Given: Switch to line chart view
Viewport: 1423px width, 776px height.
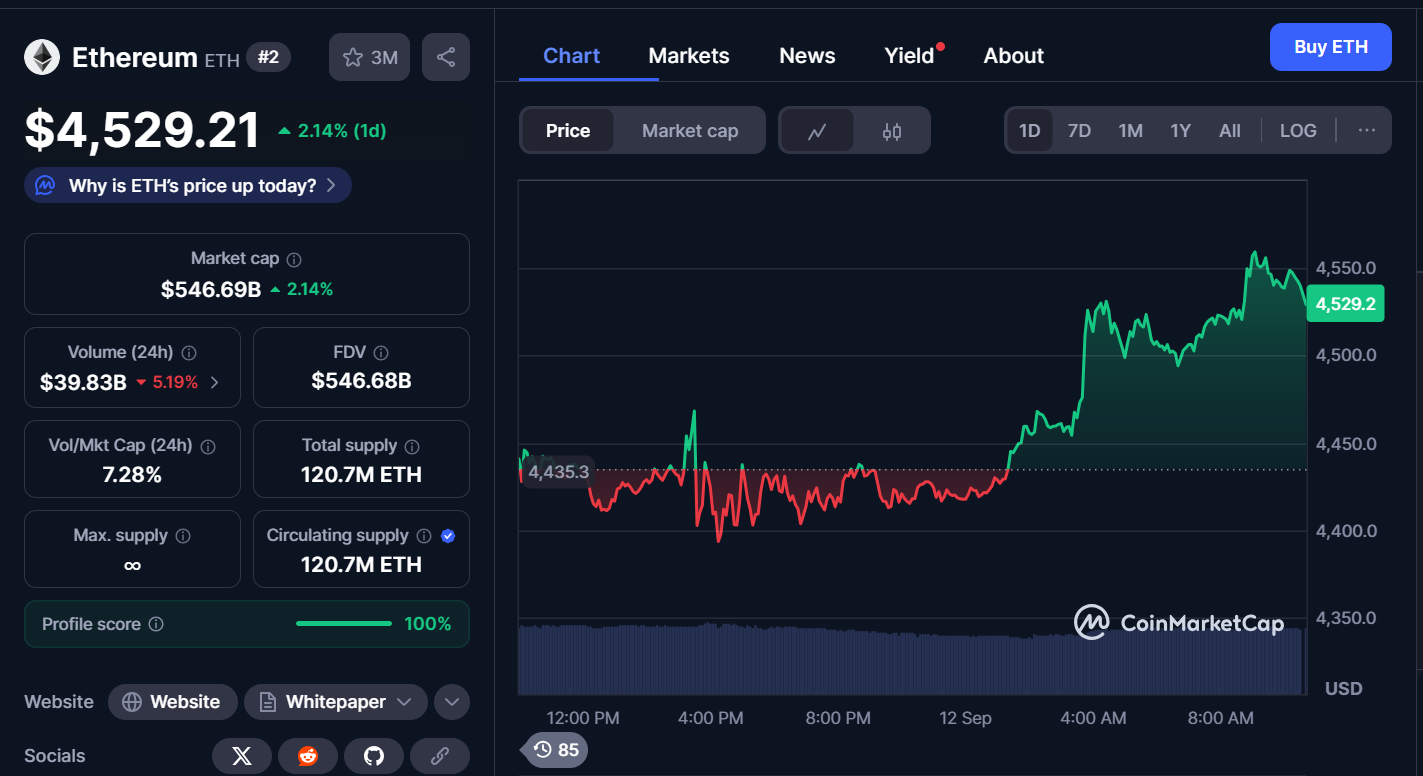Looking at the screenshot, I should click(x=817, y=131).
